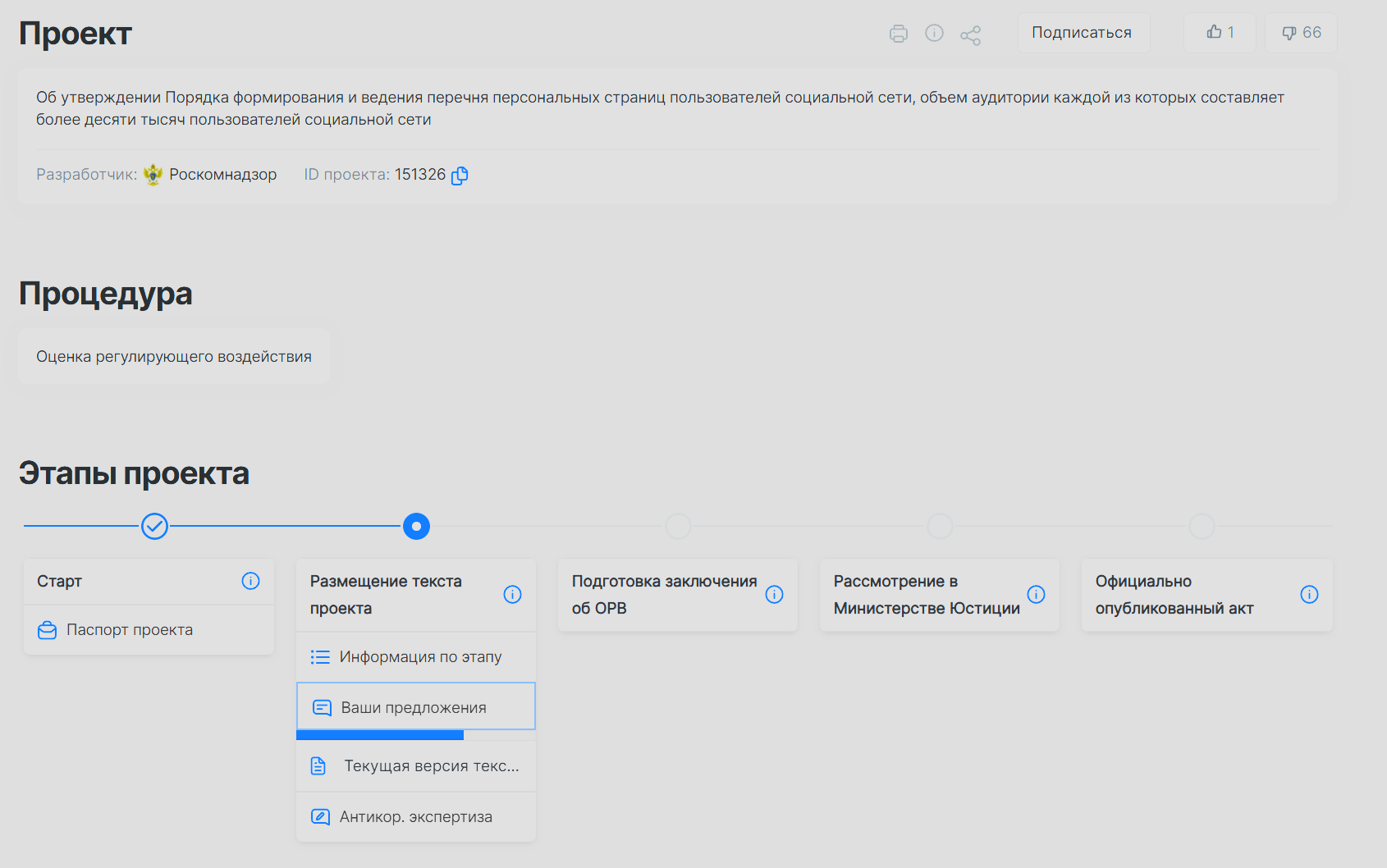Open info icon on Официально опубликованный акт

(1310, 595)
